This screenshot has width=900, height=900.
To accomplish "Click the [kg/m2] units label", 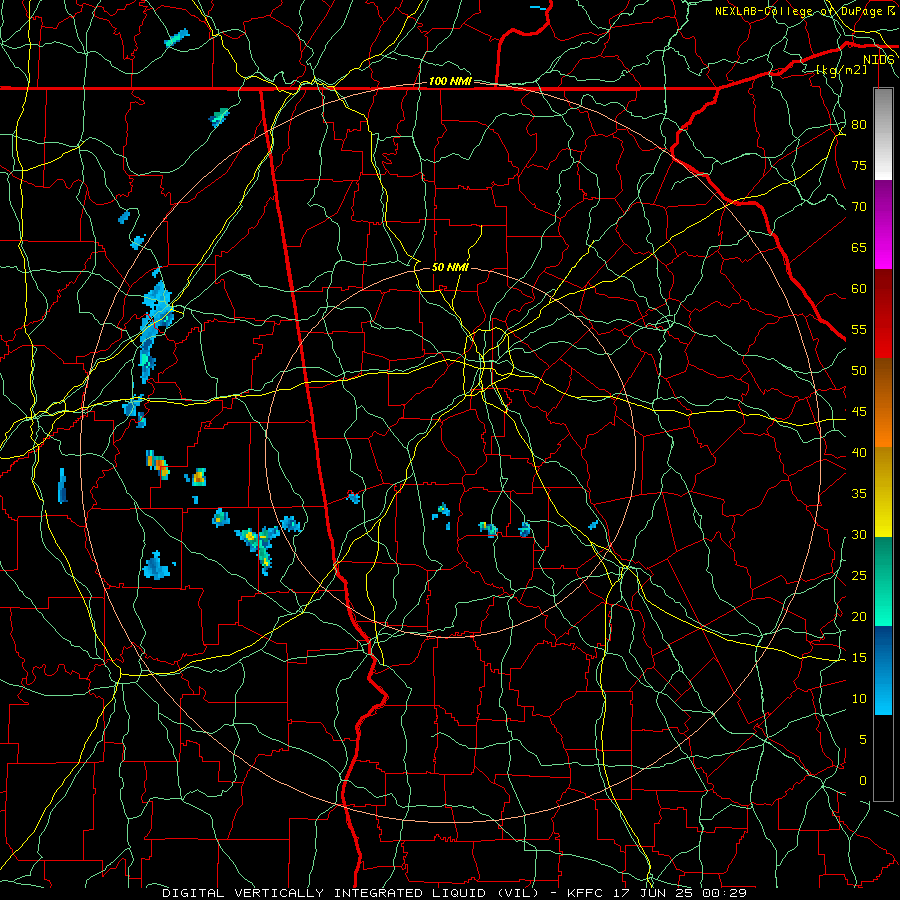I will point(841,70).
